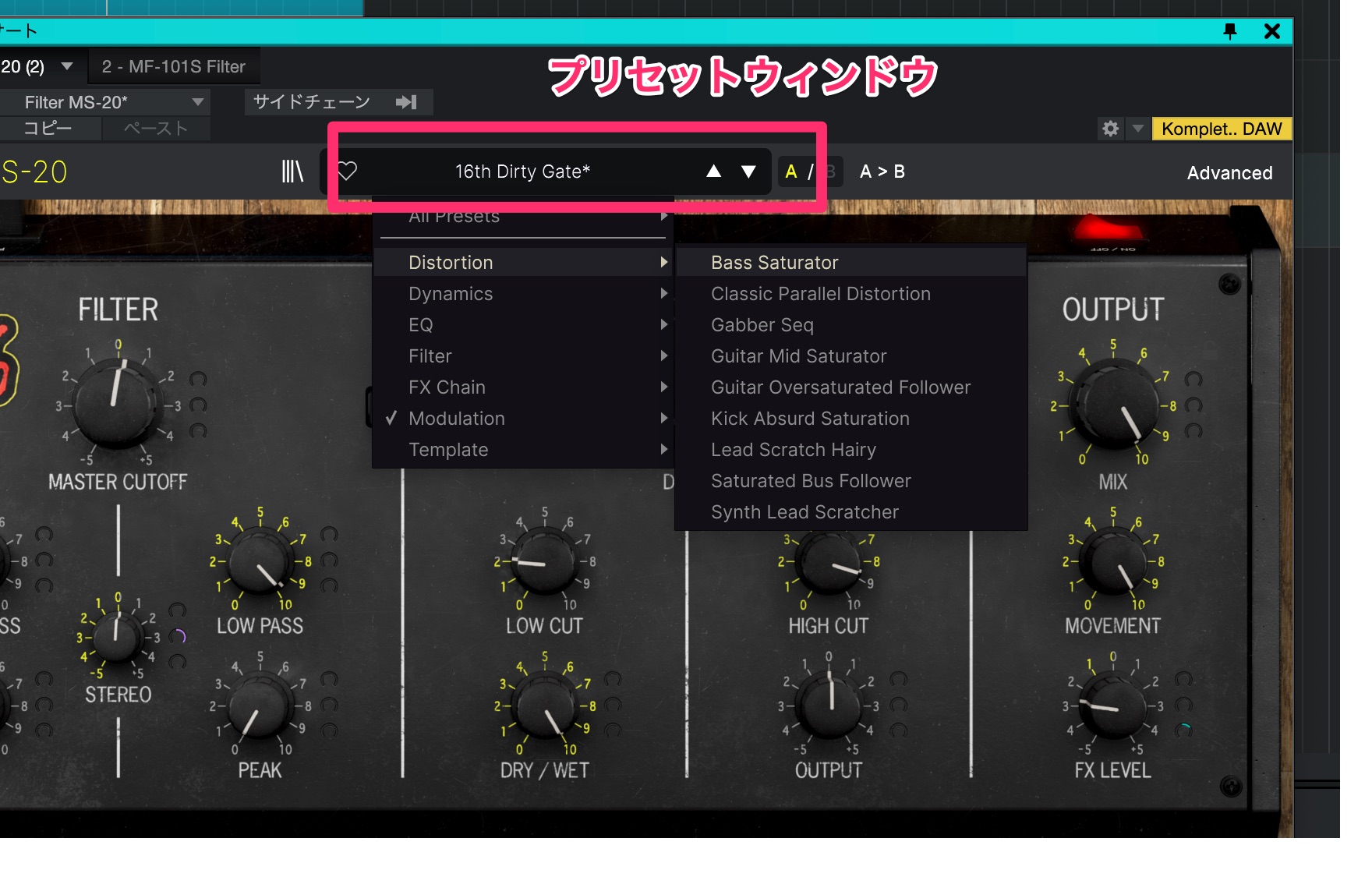The height and width of the screenshot is (870, 1372).
Task: Open the preset library browser icon
Action: click(x=292, y=172)
